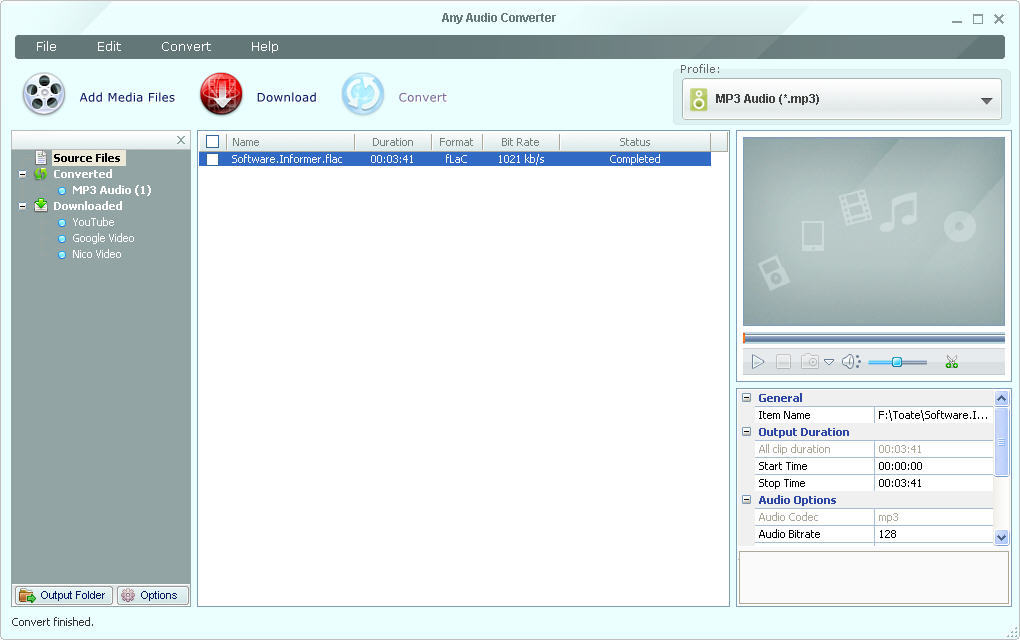Click the Item Name path value
The height and width of the screenshot is (640, 1020).
click(x=933, y=415)
